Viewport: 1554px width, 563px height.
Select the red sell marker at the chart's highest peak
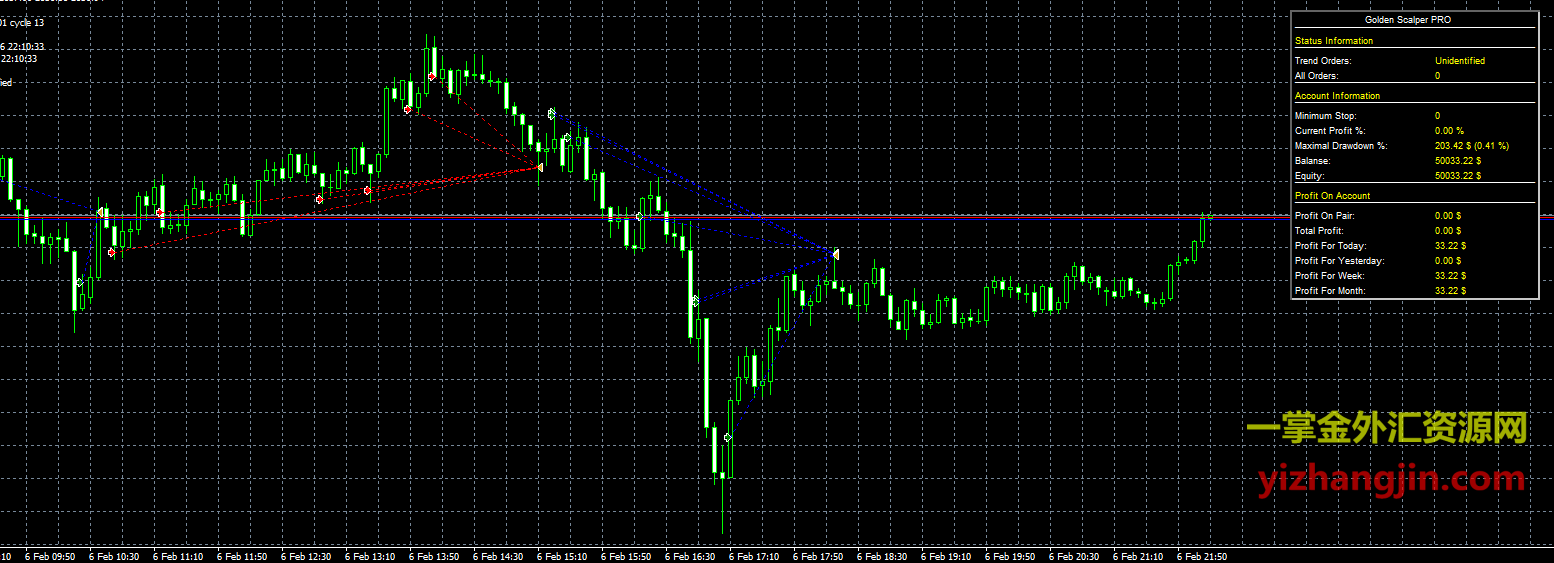tap(432, 76)
